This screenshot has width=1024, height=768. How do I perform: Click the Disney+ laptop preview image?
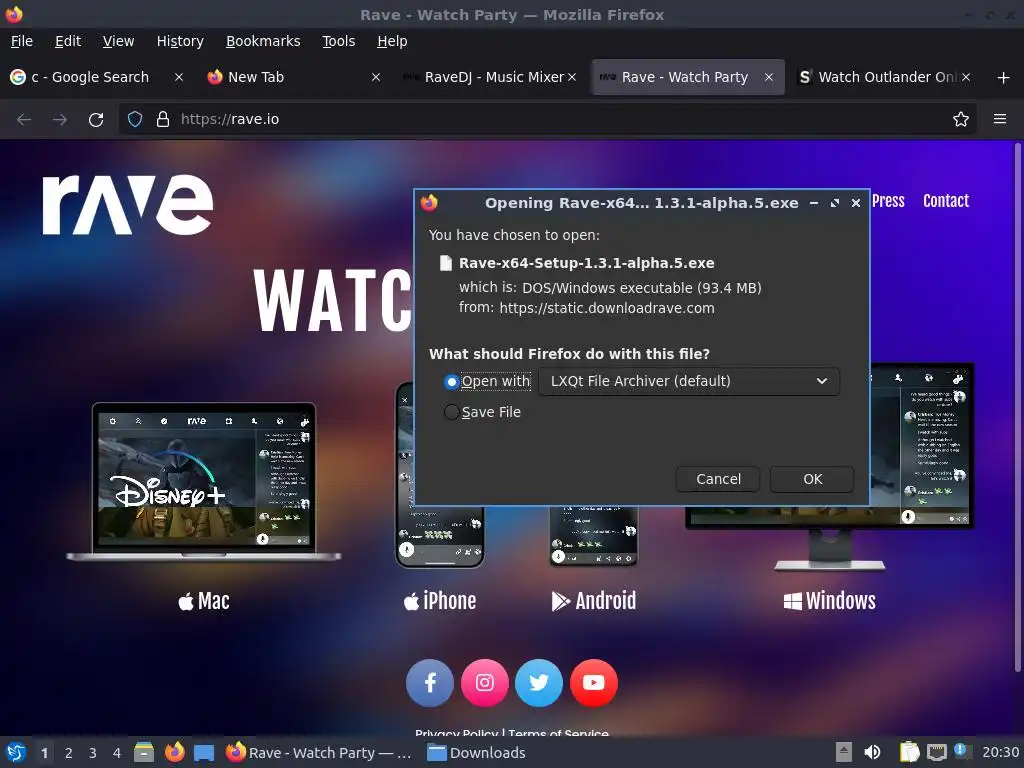point(204,481)
